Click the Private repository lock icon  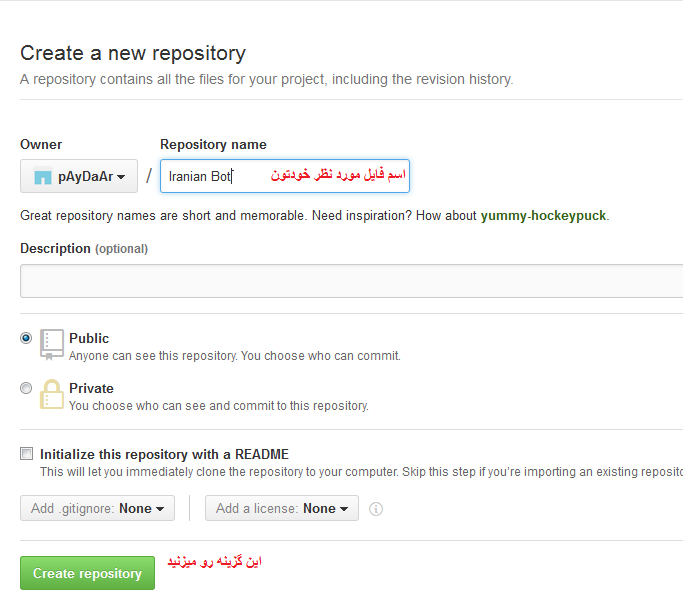(52, 393)
